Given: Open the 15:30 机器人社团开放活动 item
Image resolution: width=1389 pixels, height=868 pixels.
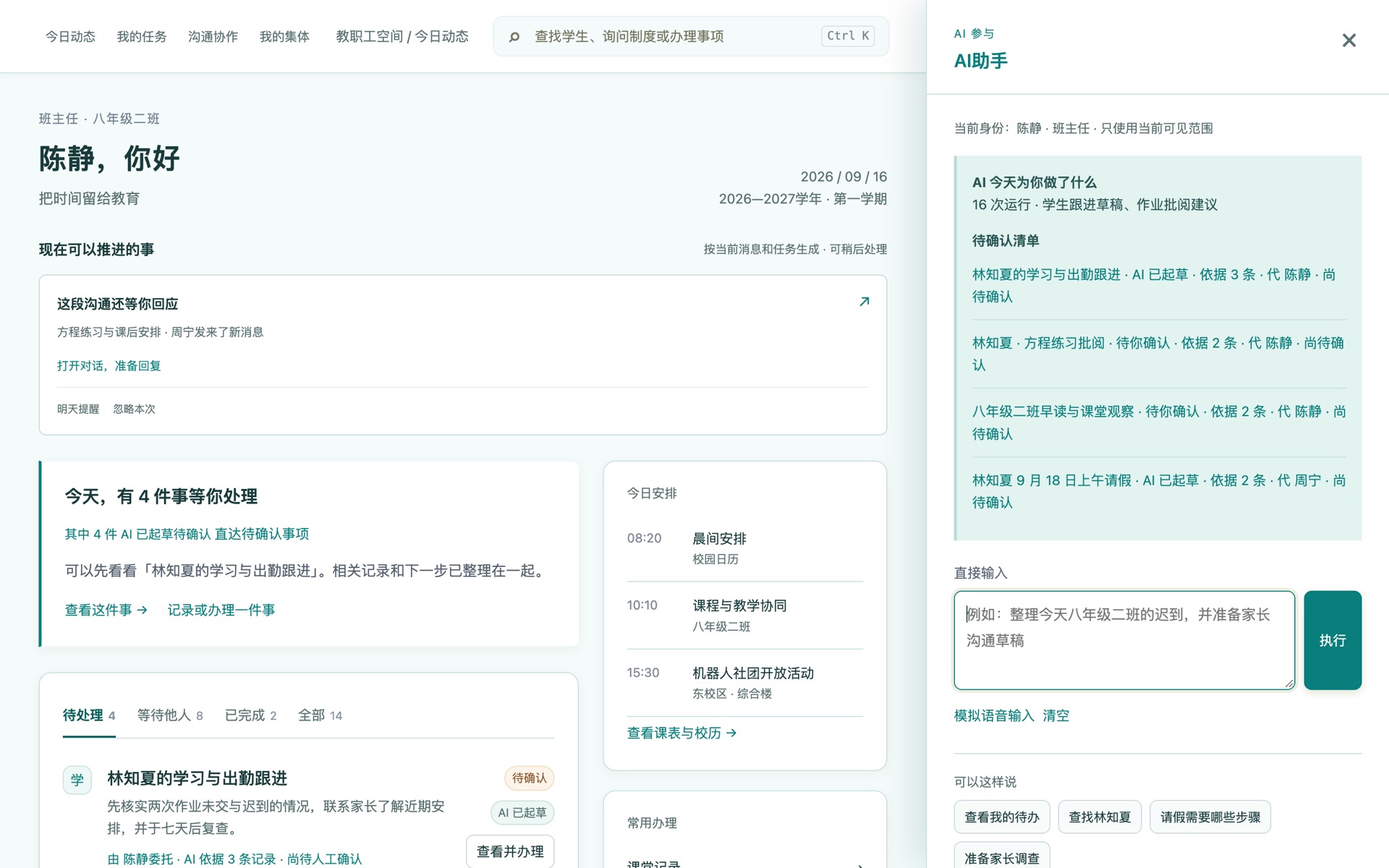Looking at the screenshot, I should [x=745, y=683].
